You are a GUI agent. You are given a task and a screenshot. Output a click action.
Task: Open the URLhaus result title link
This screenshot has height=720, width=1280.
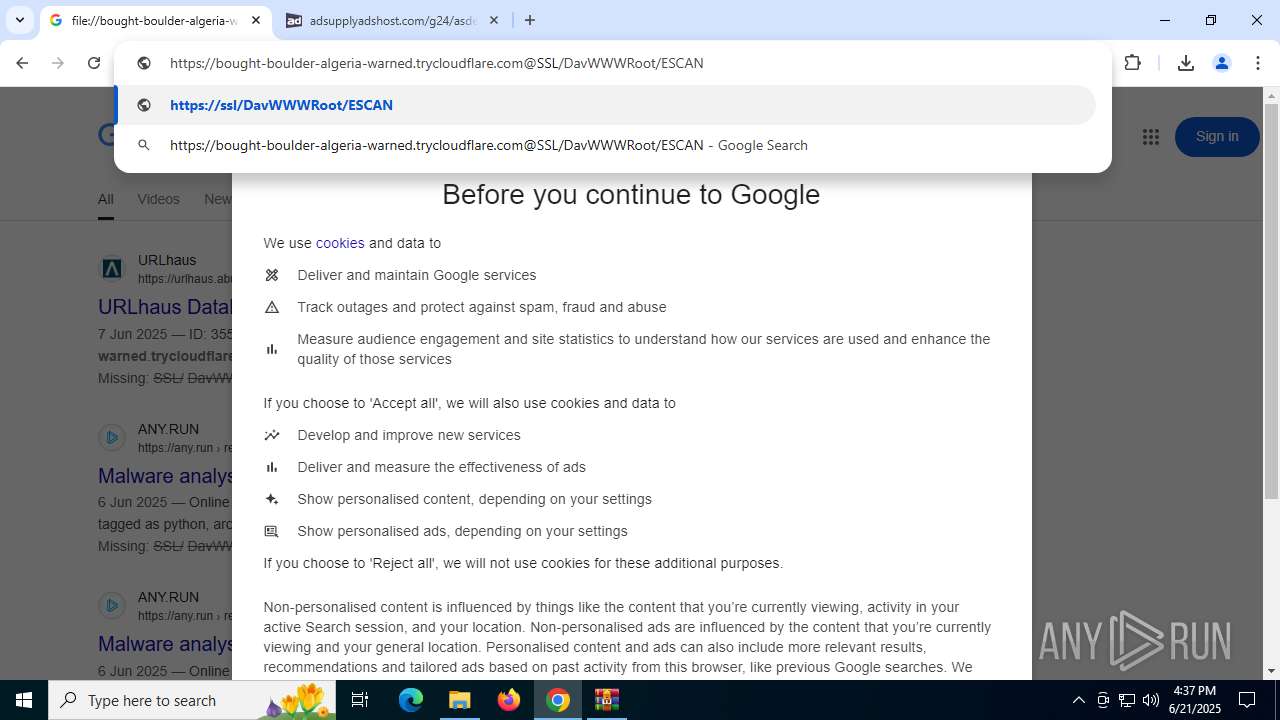click(165, 307)
